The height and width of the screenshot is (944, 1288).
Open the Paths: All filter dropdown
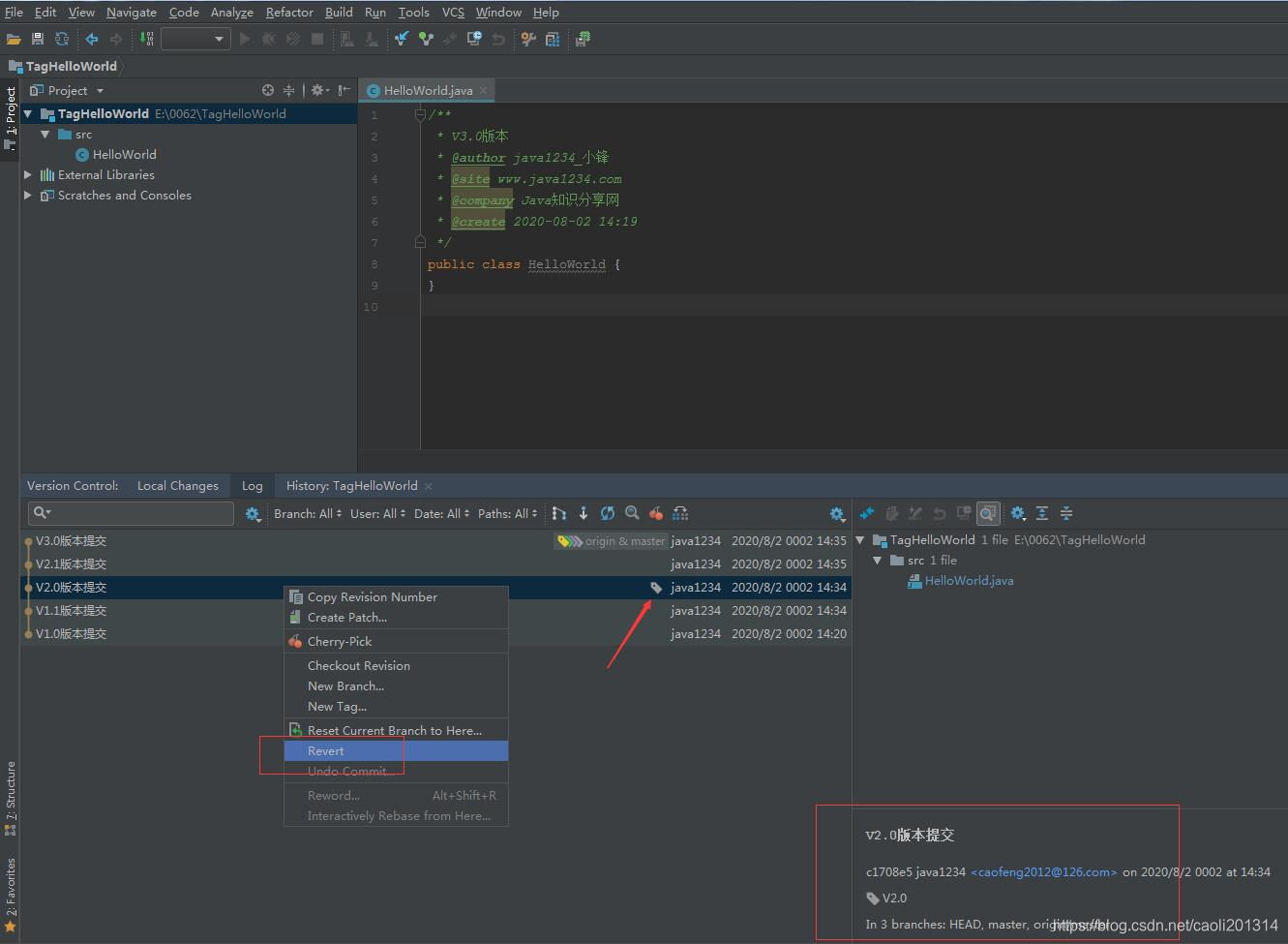click(x=508, y=513)
